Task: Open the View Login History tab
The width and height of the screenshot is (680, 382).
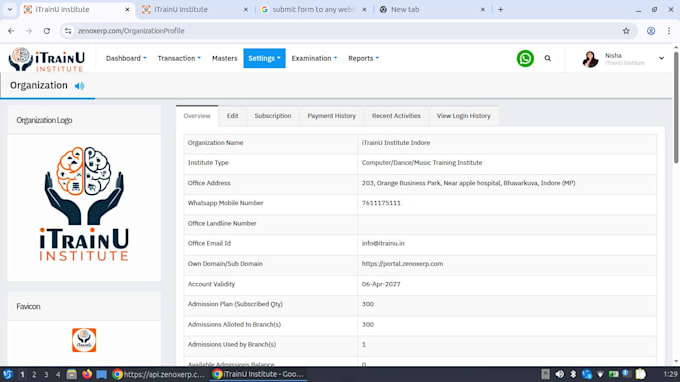Action: 464,116
